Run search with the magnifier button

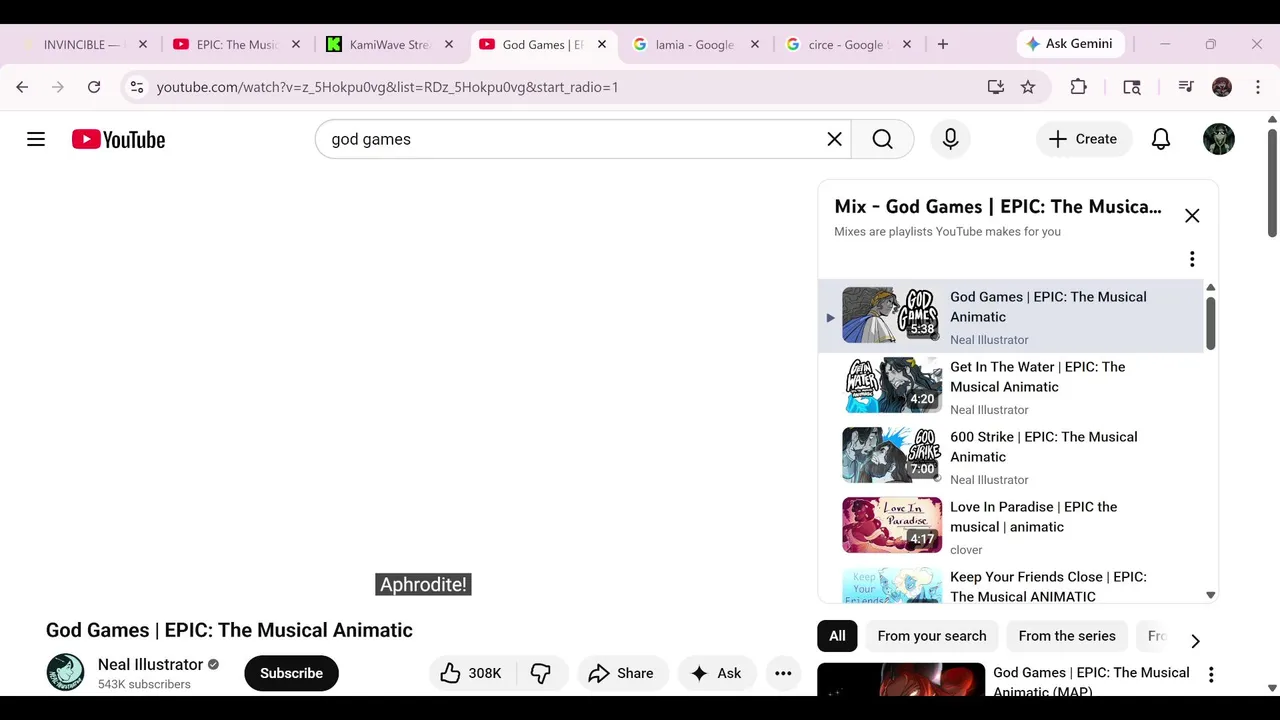point(882,139)
